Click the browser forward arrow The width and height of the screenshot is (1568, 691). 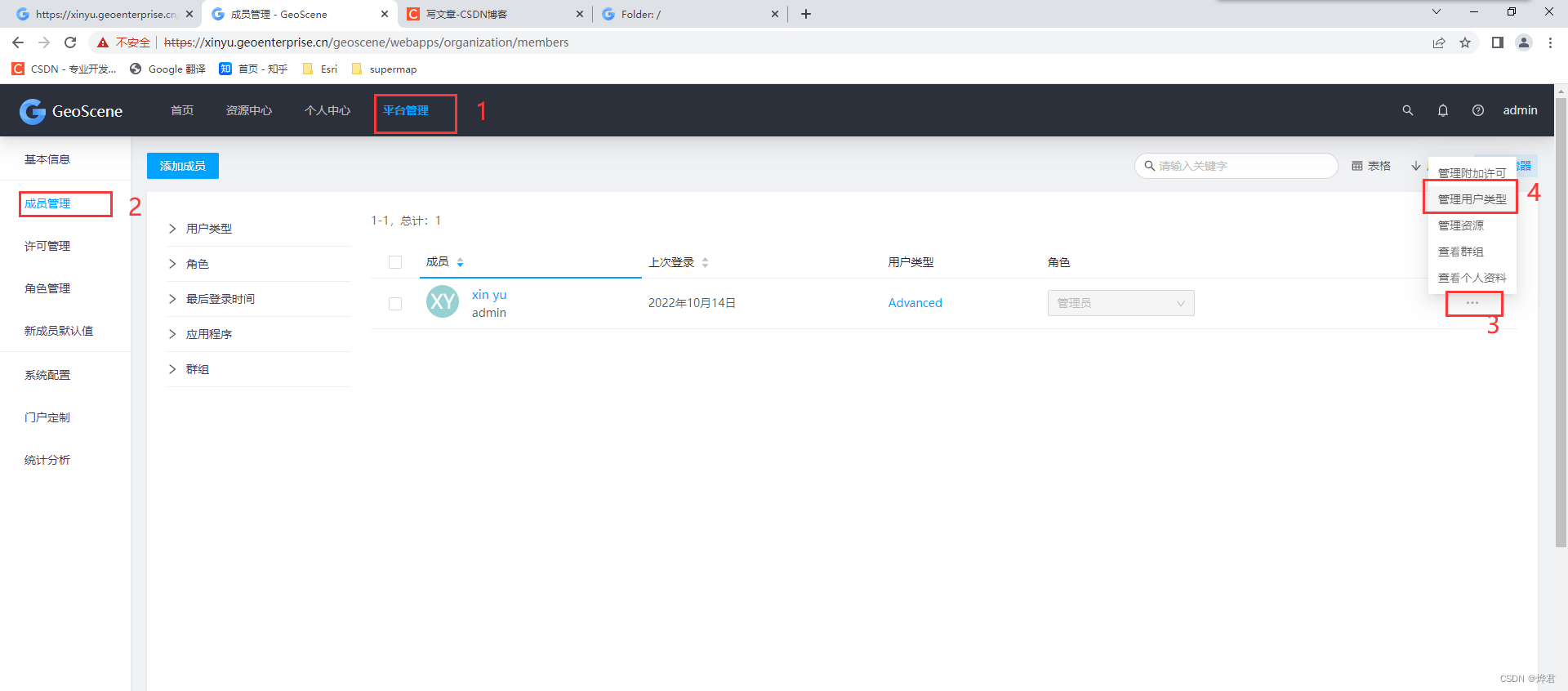tap(44, 42)
